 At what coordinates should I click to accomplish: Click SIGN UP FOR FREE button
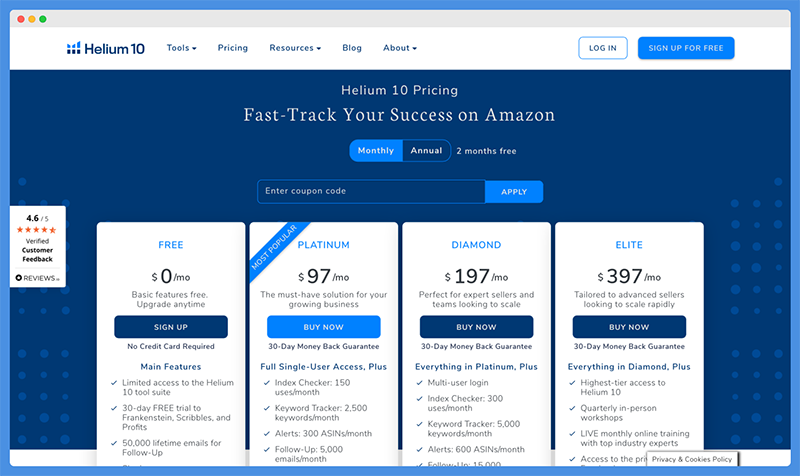click(686, 48)
